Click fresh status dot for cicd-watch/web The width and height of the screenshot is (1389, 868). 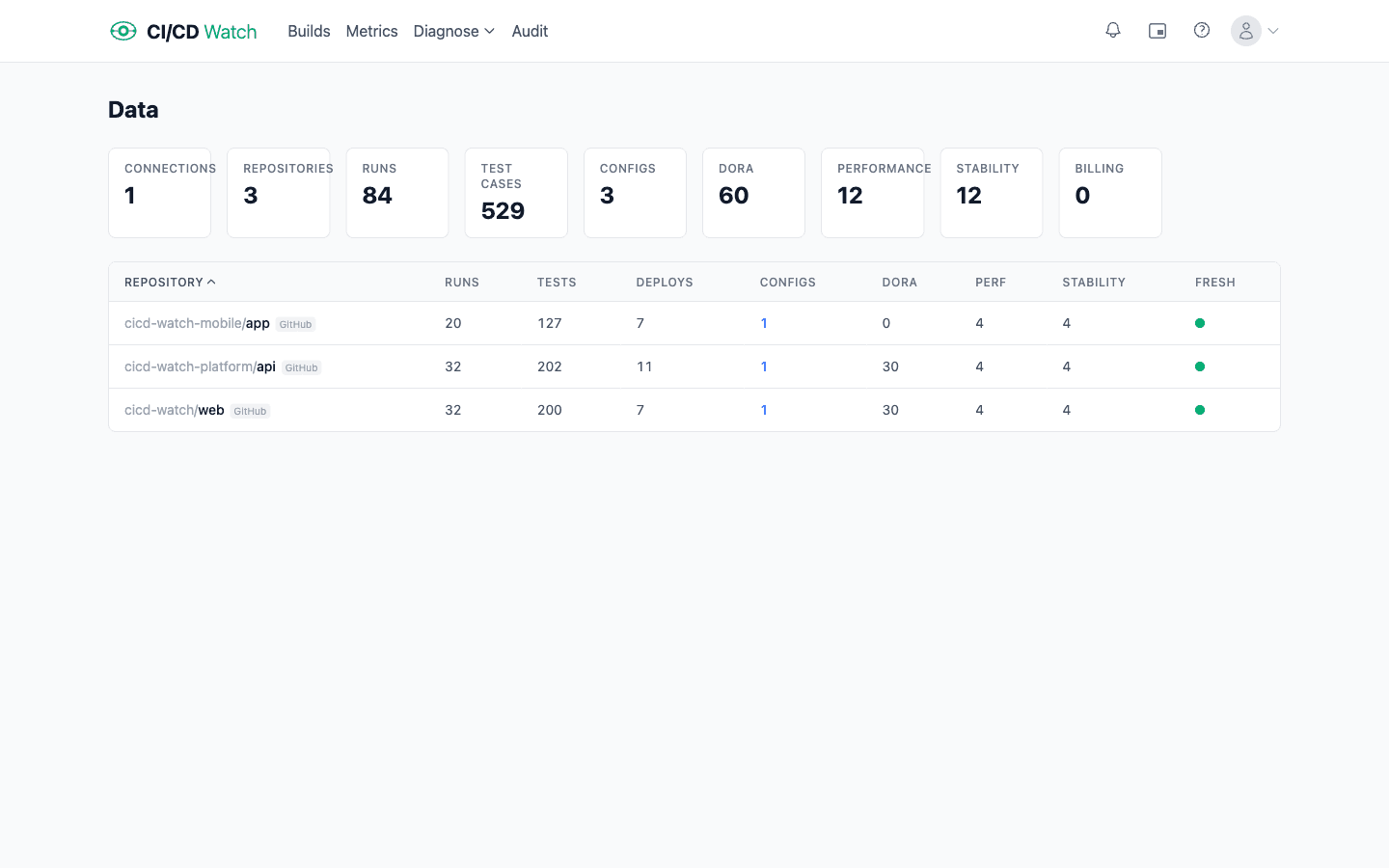(x=1200, y=410)
